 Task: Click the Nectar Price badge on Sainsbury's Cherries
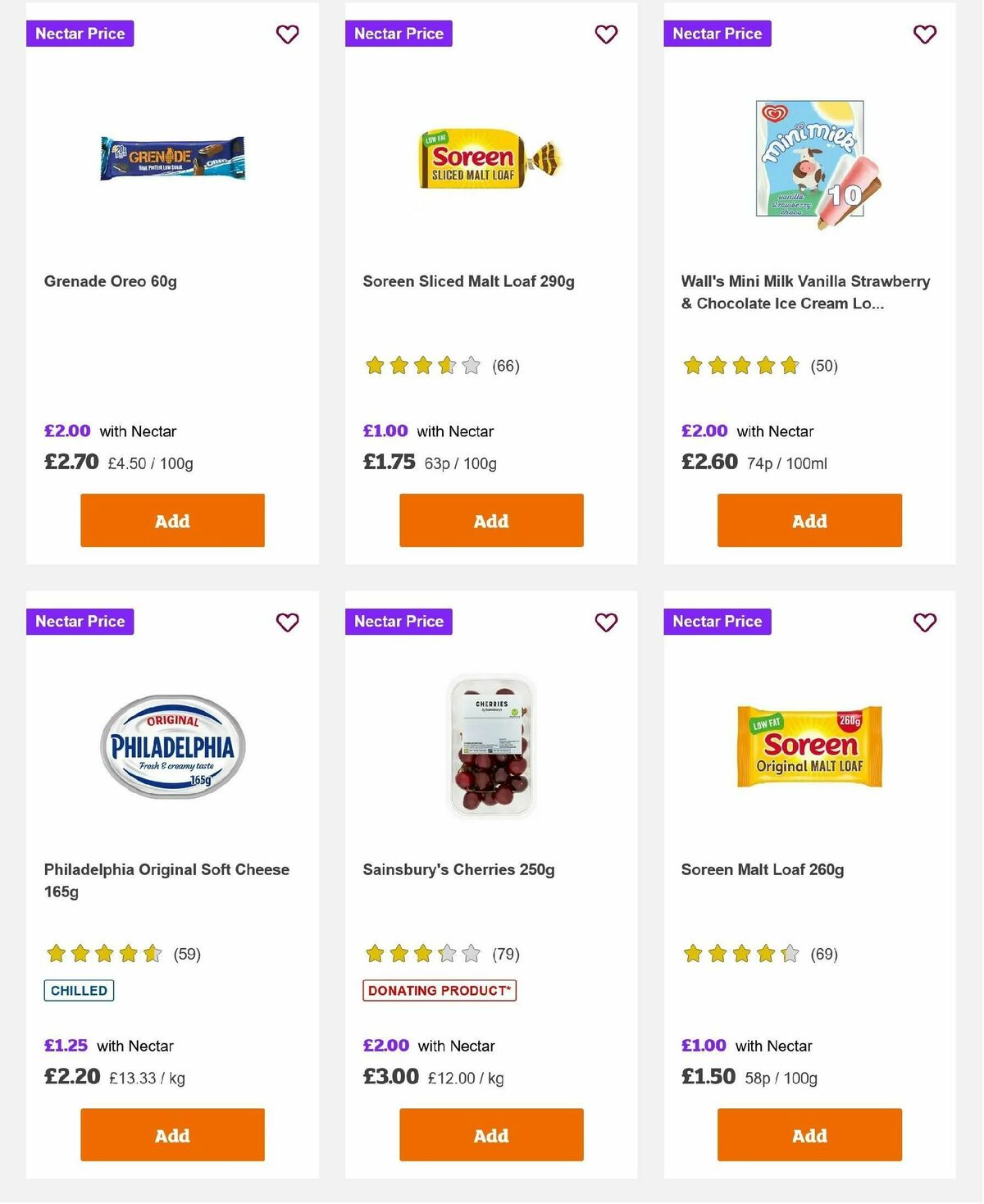399,621
